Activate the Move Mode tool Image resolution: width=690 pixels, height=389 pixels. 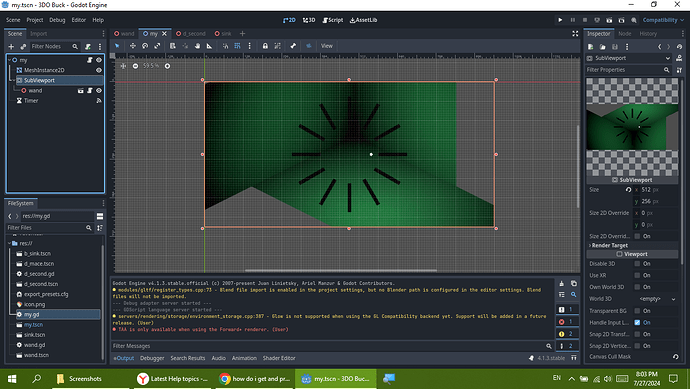(x=132, y=46)
